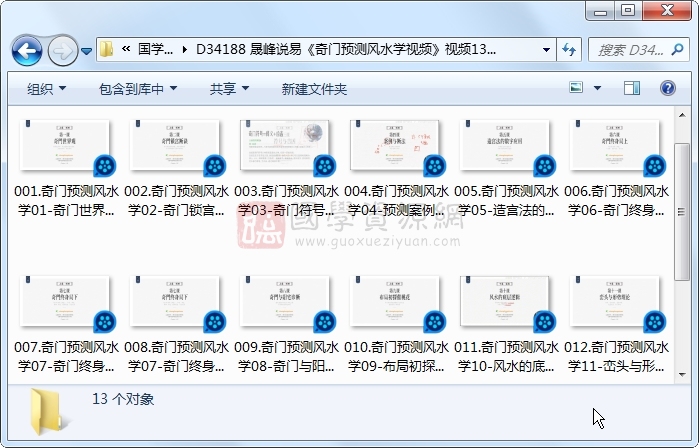Close the Explorer window
This screenshot has height=448, width=699.
coord(667,10)
